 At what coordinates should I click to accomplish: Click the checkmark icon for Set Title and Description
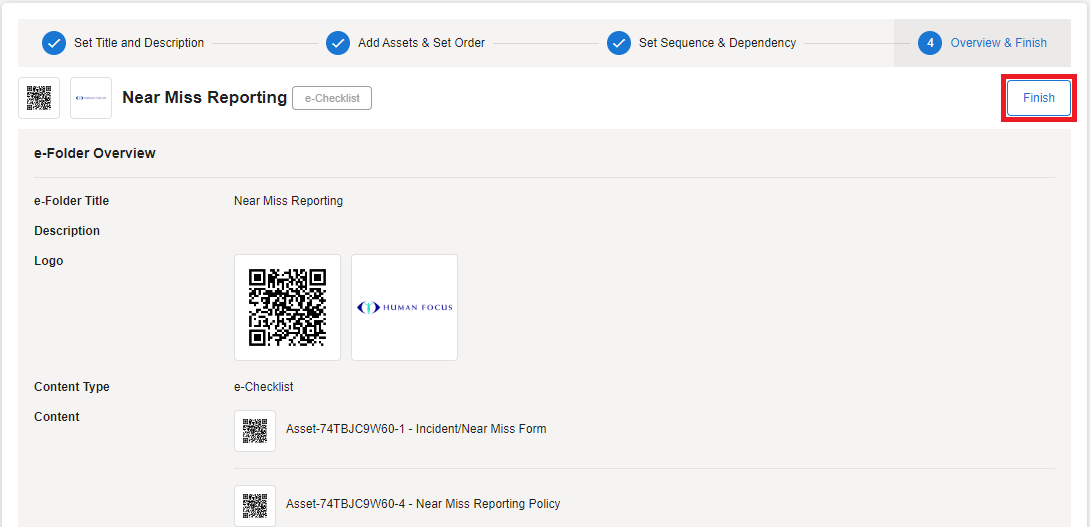[x=54, y=43]
